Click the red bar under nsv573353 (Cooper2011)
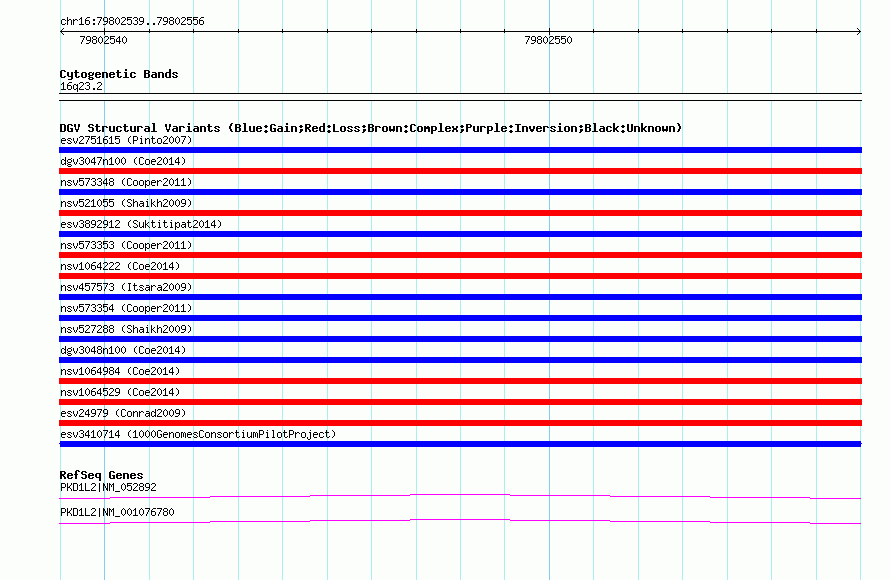 (460, 255)
